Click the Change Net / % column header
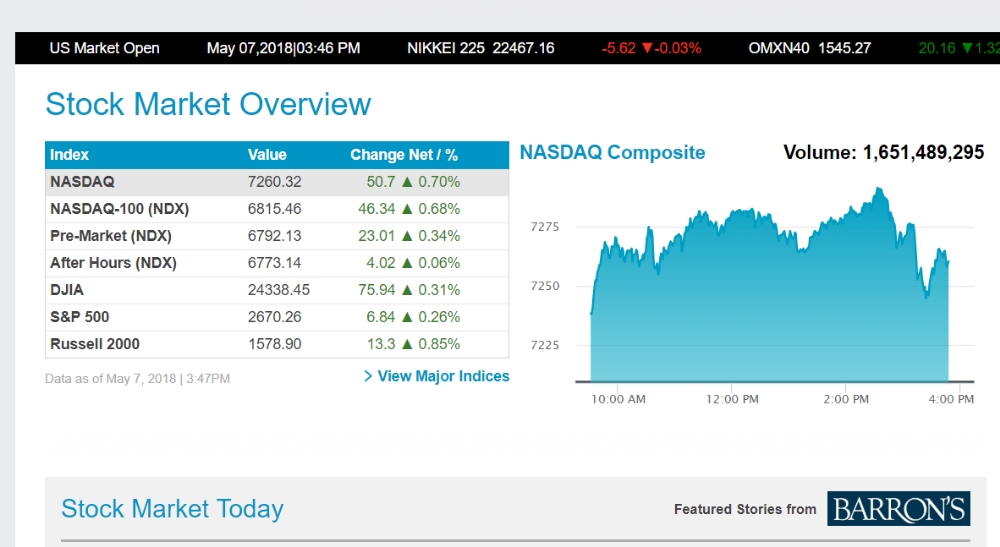 [404, 155]
